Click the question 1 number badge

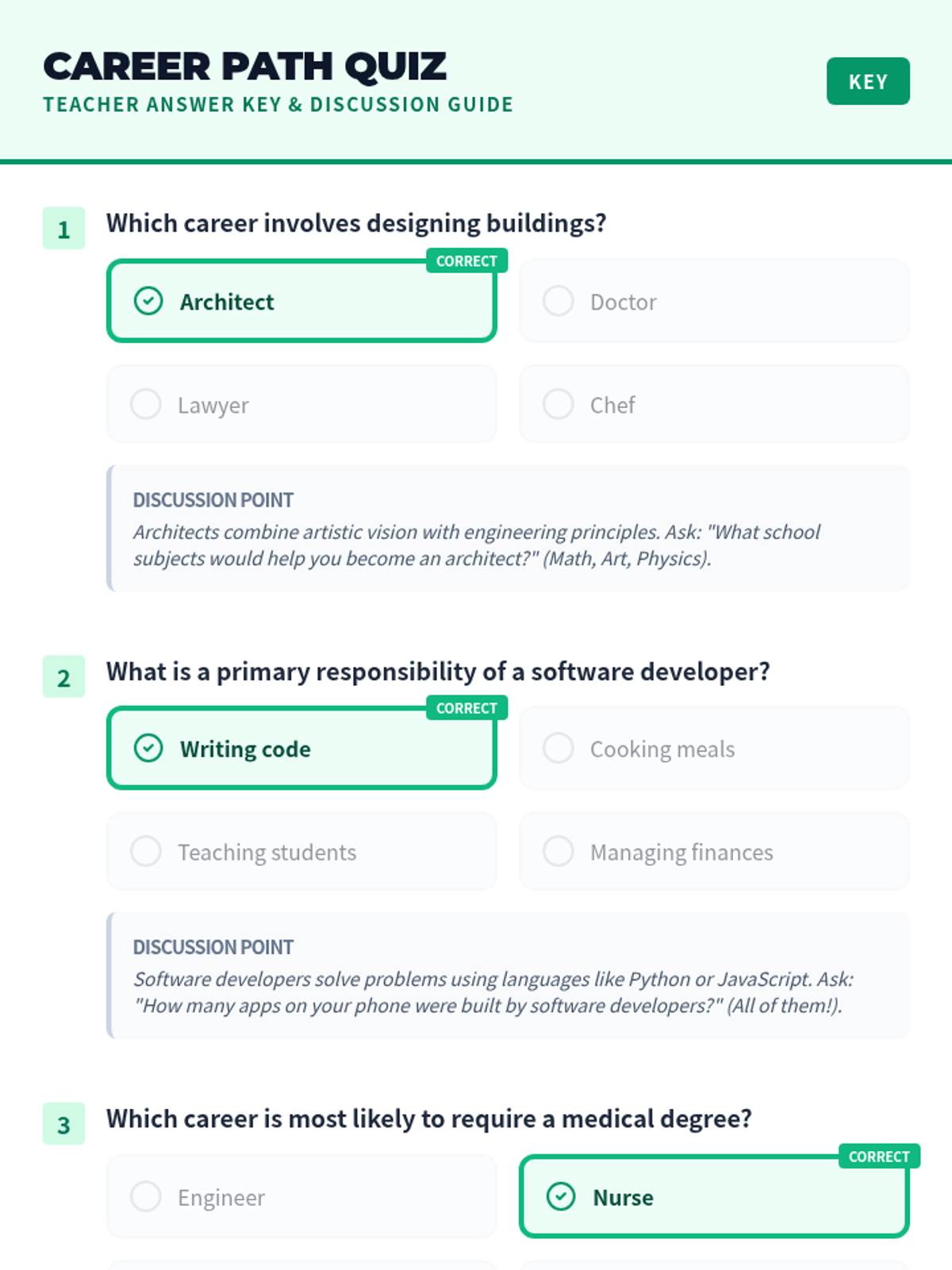coord(63,229)
